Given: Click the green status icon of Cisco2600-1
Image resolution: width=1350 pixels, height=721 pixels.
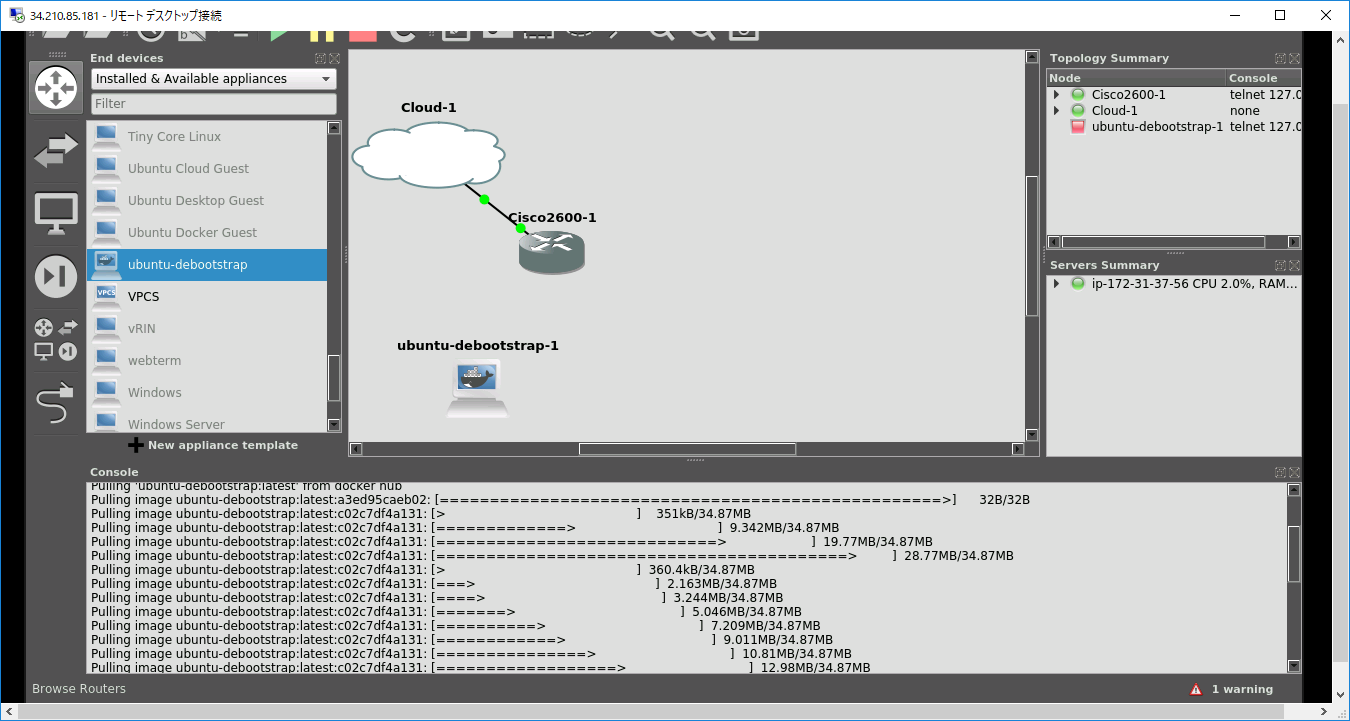Looking at the screenshot, I should (x=1078, y=95).
